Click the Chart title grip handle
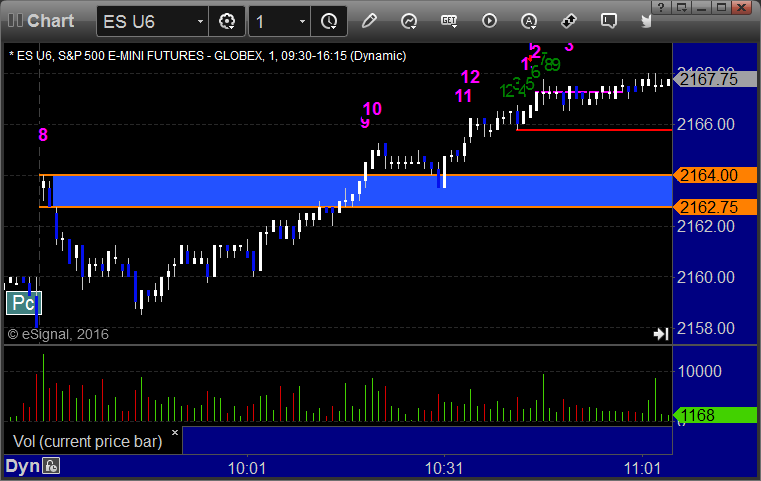The height and width of the screenshot is (481, 761). click(x=15, y=21)
